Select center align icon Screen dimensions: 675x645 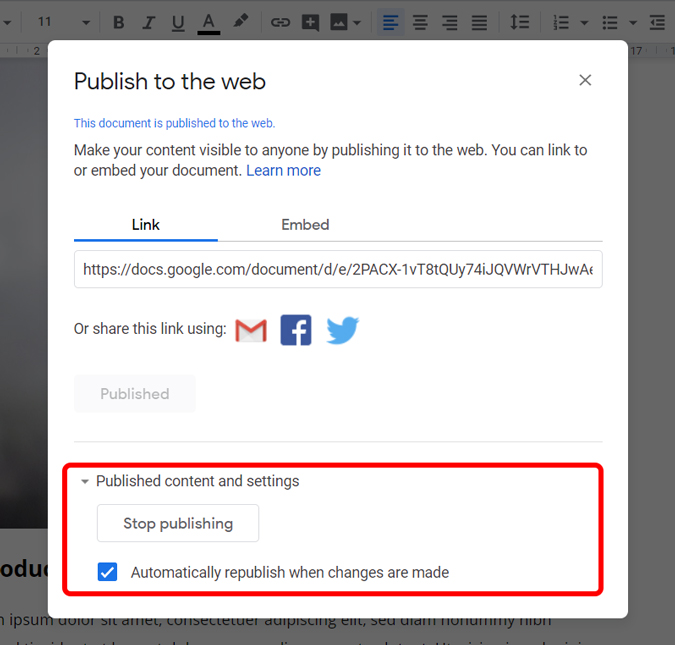[420, 22]
